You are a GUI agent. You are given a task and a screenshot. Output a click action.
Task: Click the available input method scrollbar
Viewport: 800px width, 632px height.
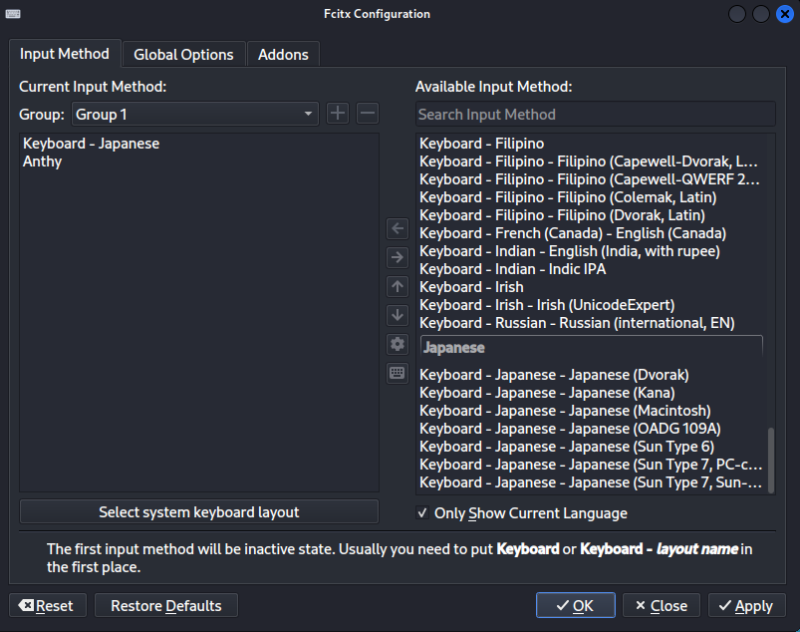(x=769, y=459)
